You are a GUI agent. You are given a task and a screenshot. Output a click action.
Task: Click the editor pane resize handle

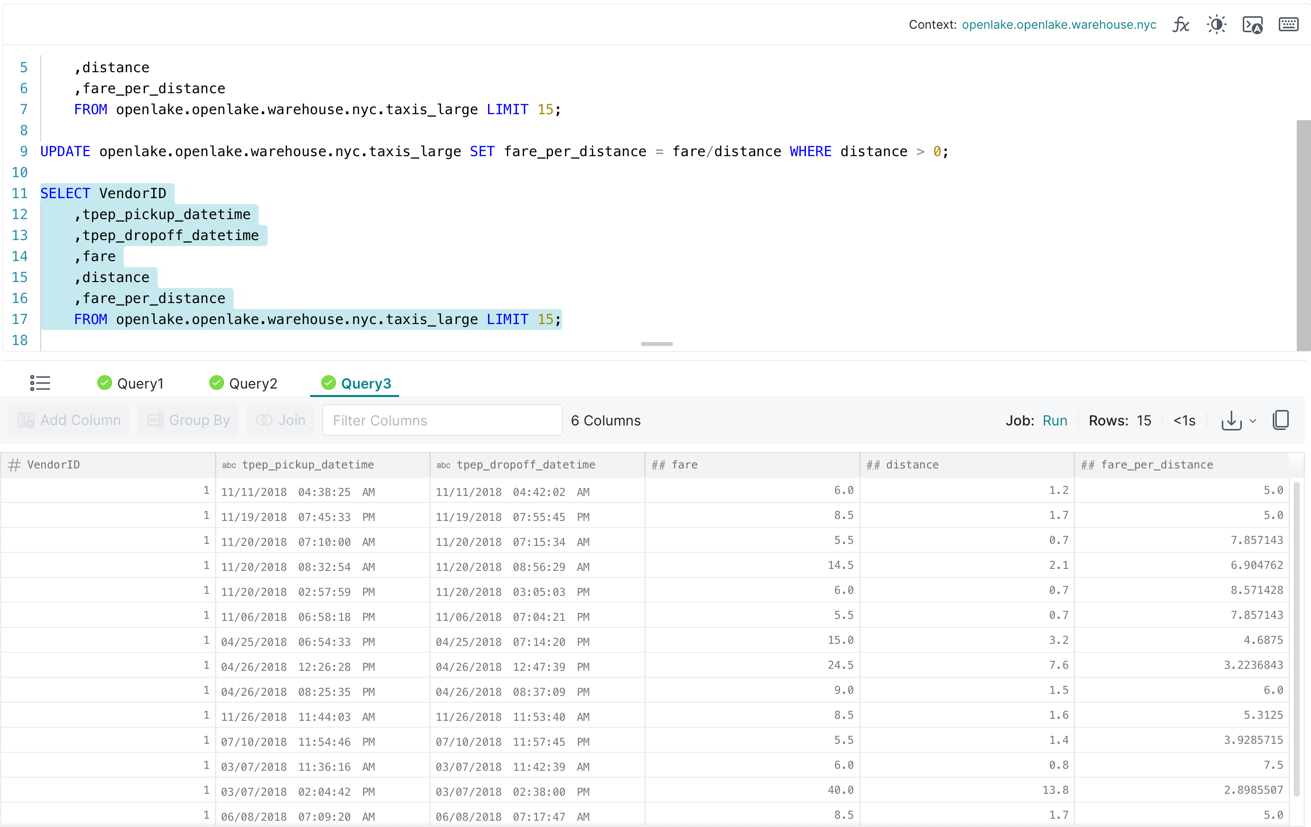coord(656,344)
